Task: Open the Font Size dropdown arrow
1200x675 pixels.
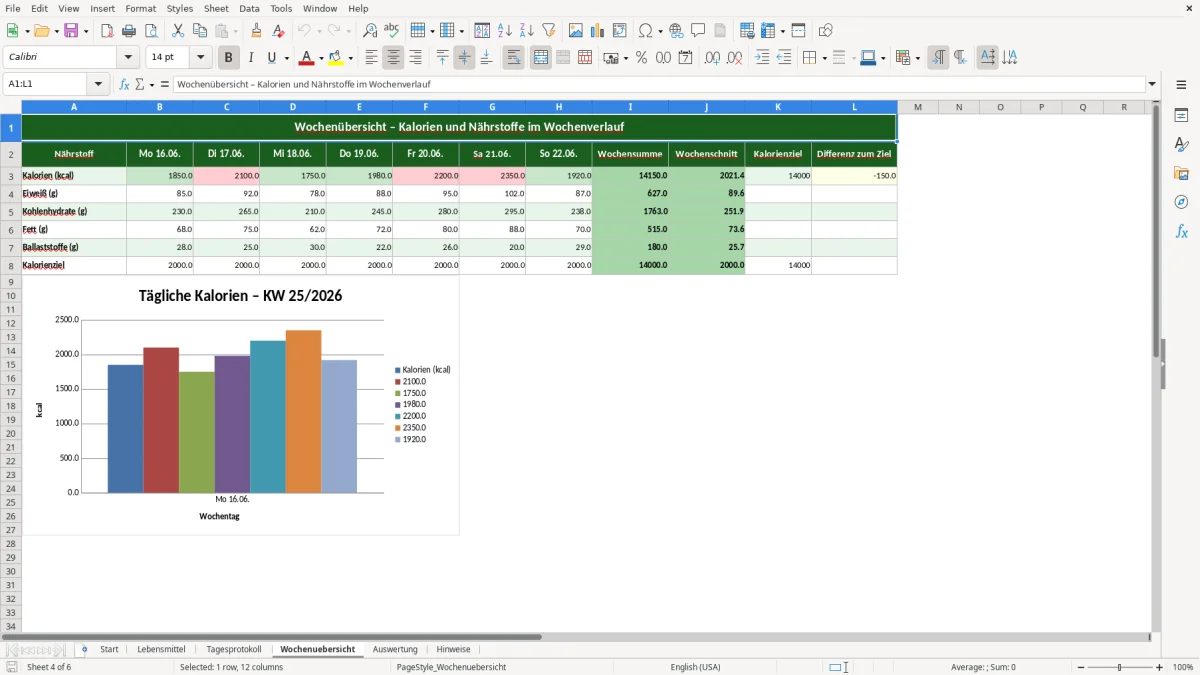Action: (x=200, y=58)
